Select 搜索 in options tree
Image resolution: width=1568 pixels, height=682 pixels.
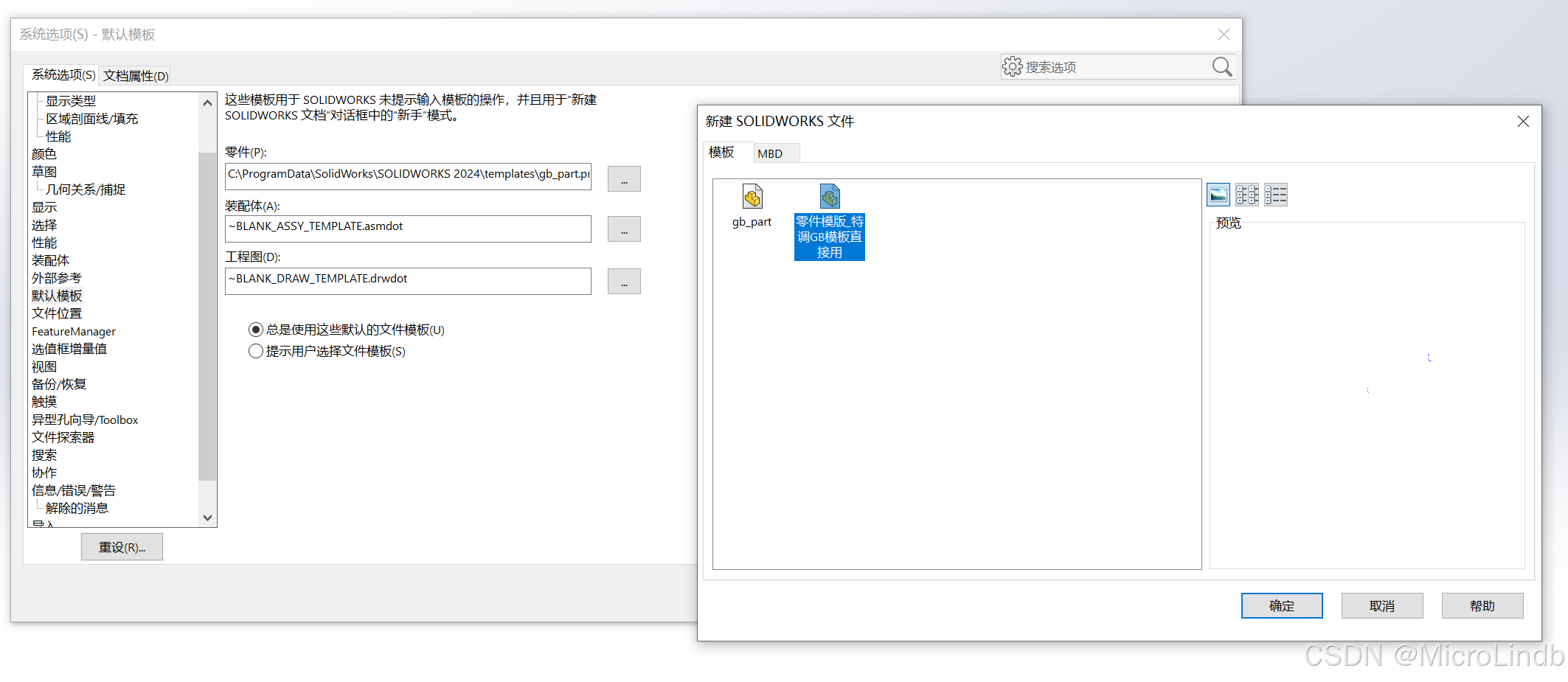tap(44, 455)
